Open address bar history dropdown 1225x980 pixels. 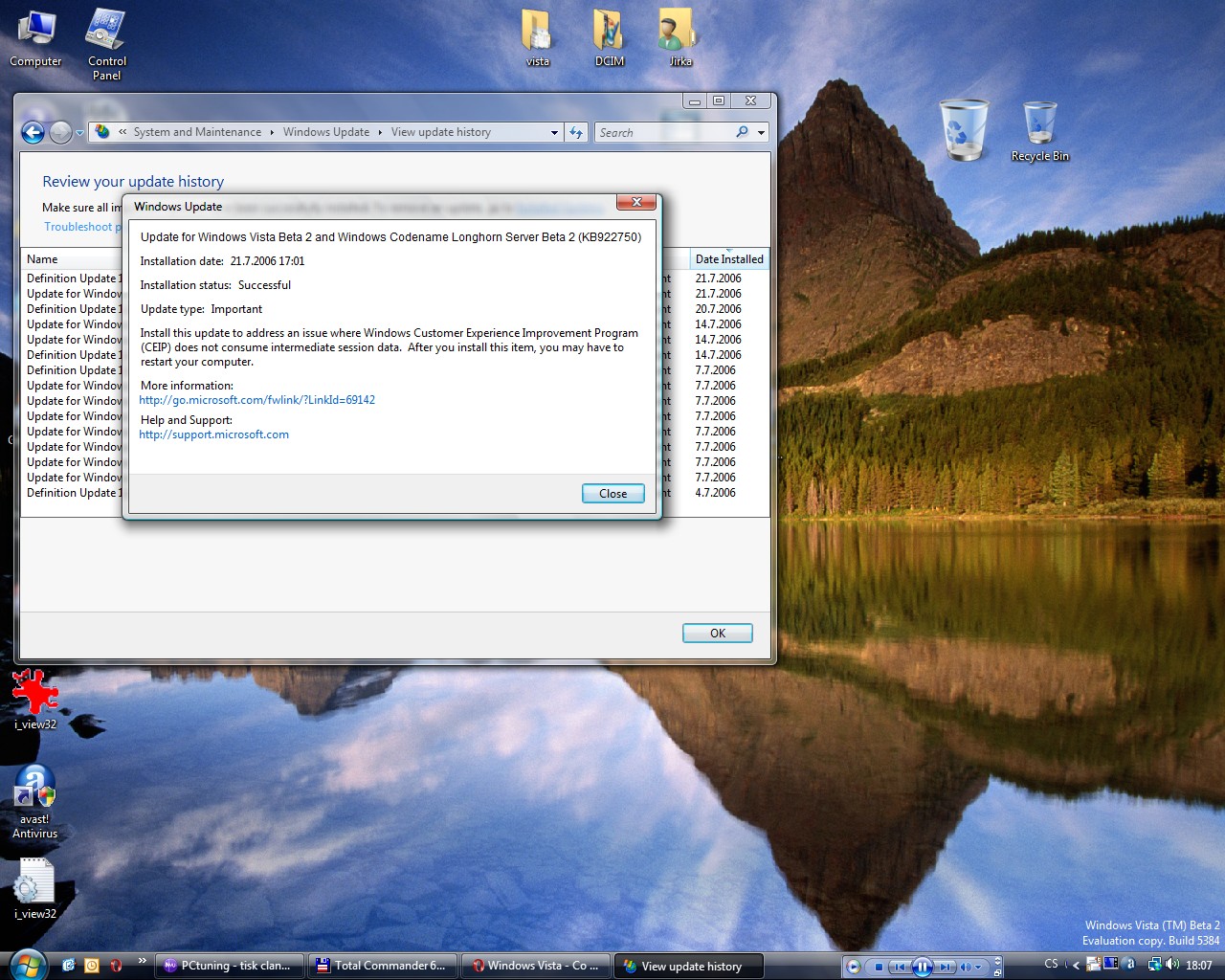[x=554, y=133]
